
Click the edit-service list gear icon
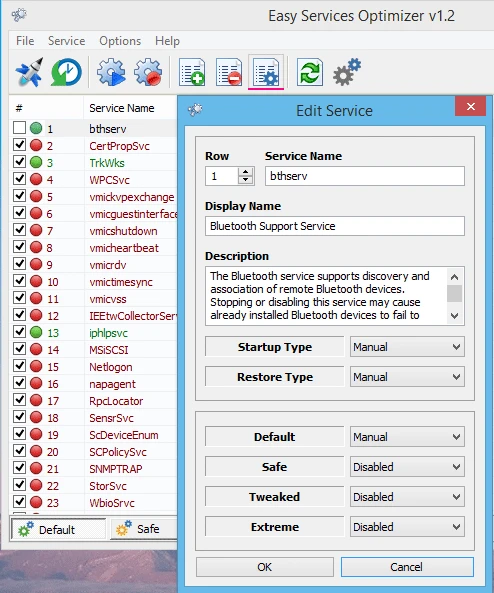click(266, 72)
